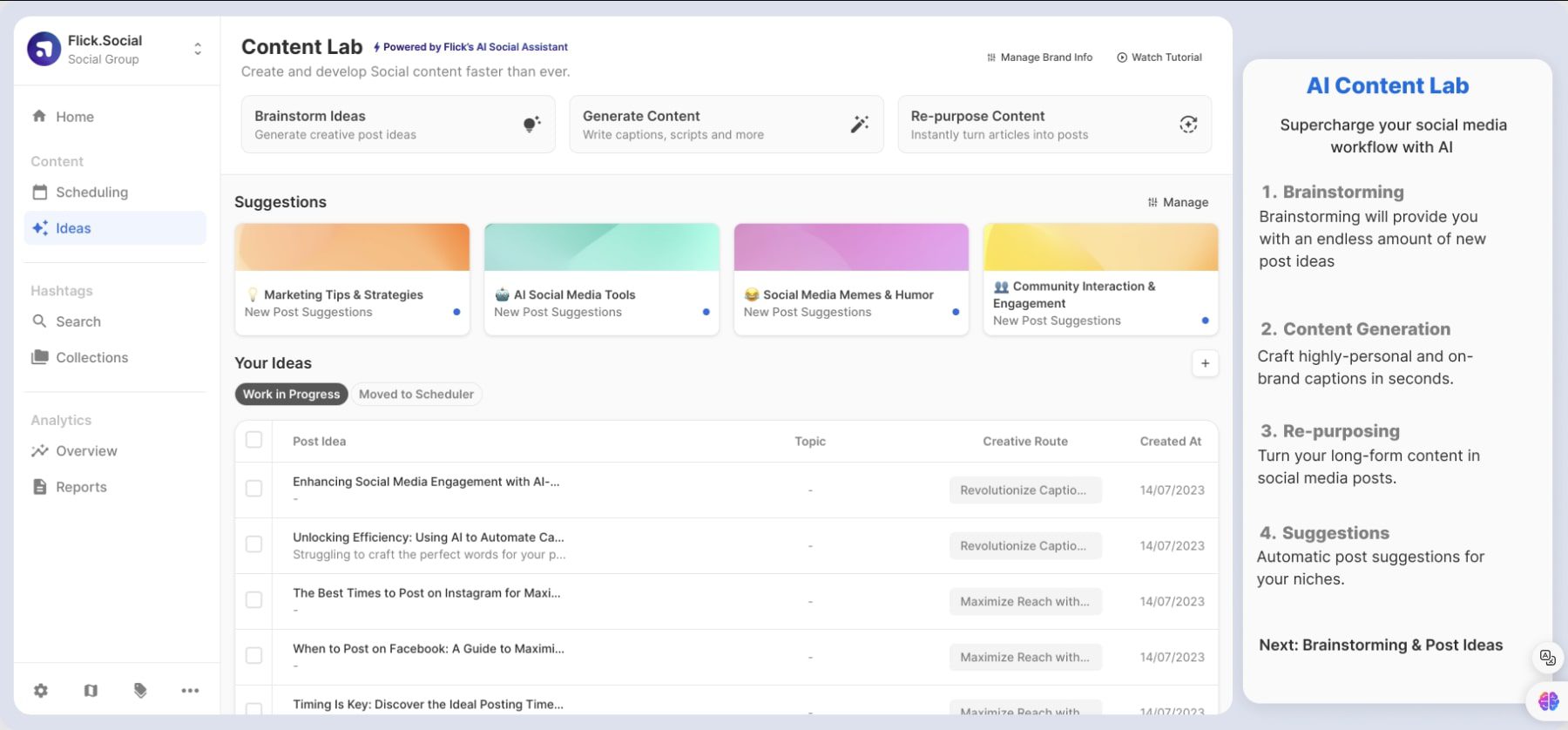Open the orange Marketing Tips & Strategies card

pyautogui.click(x=352, y=279)
